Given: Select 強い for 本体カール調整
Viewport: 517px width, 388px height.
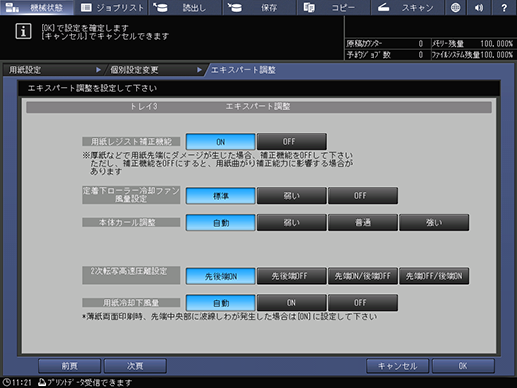Looking at the screenshot, I should pyautogui.click(x=434, y=223).
